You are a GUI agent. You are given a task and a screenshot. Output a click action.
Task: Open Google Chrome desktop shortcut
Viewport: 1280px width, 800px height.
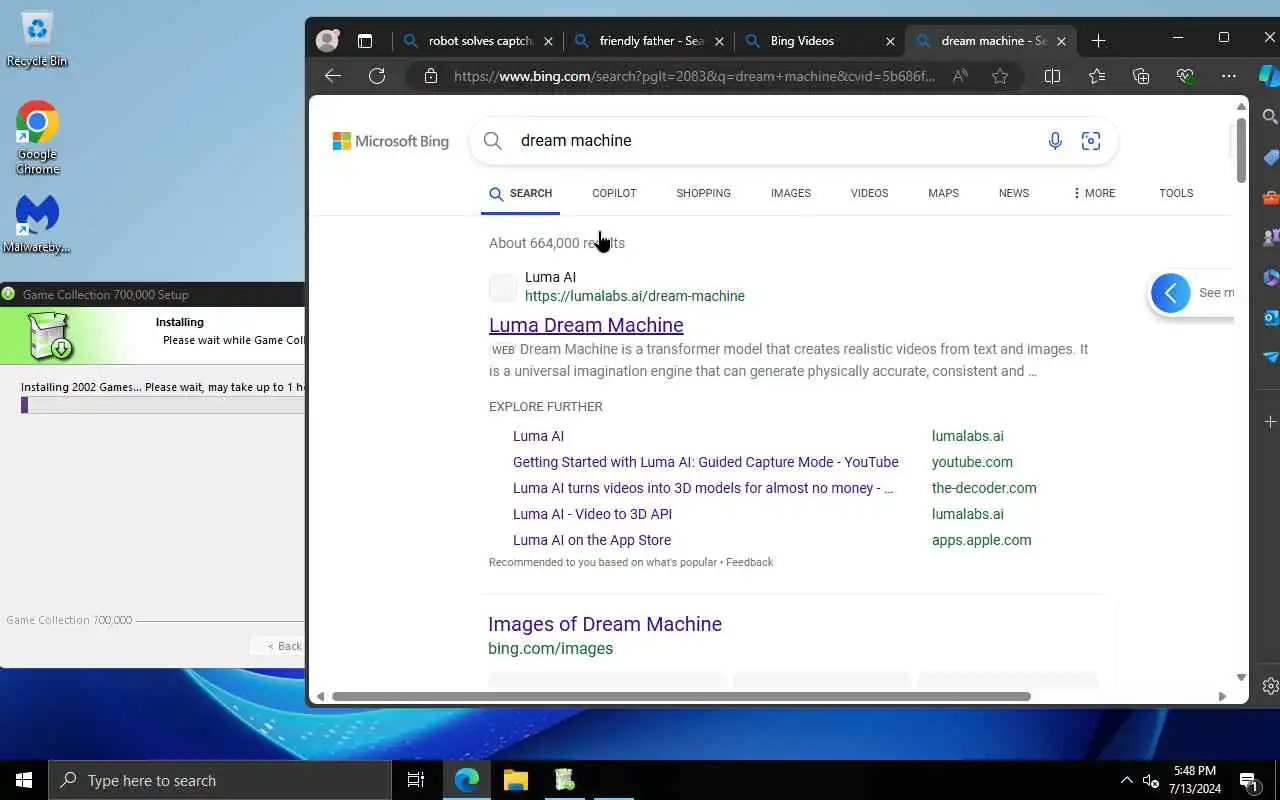tap(37, 138)
